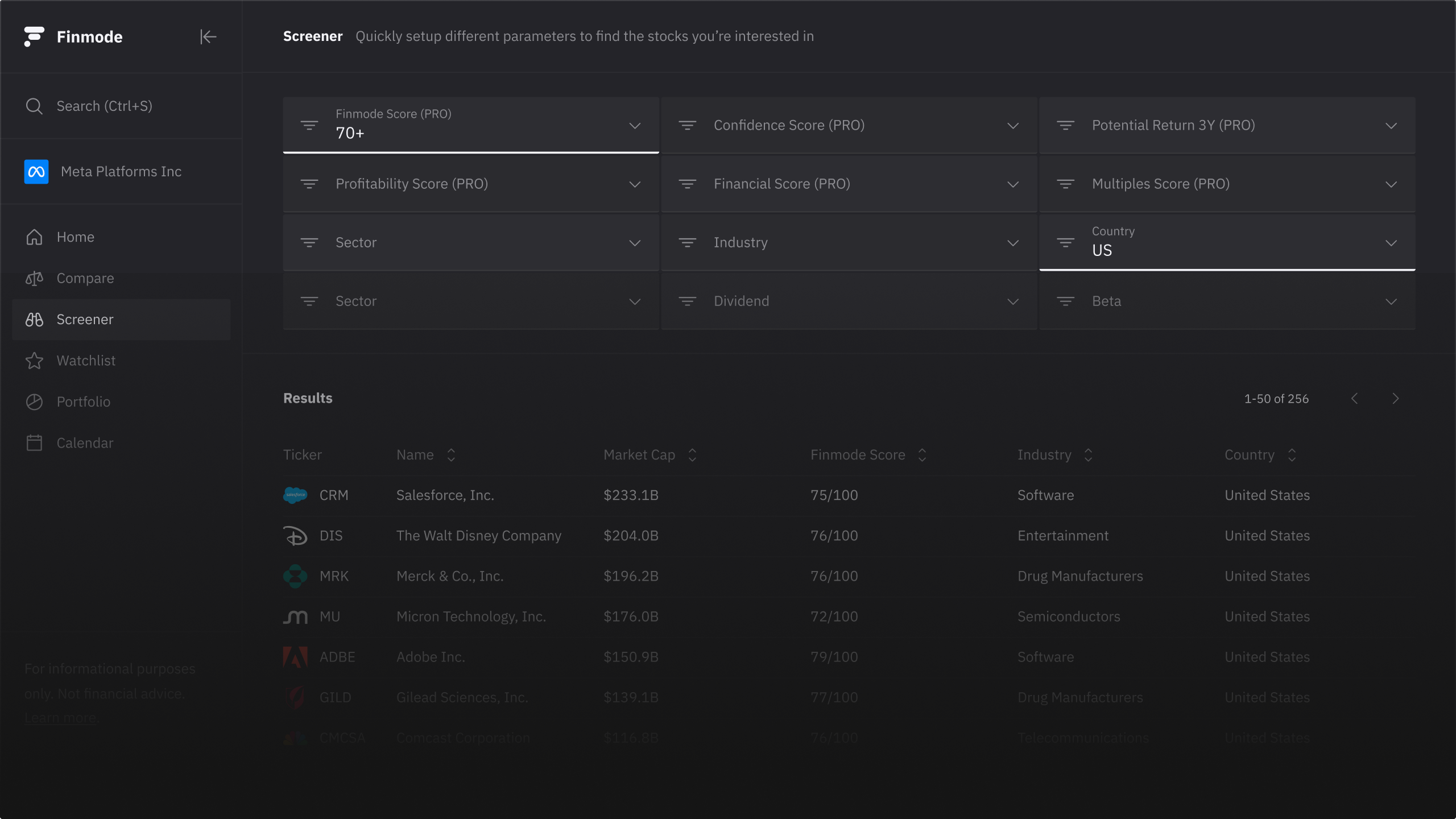Click the Disney DIS logo icon
Screen dimensions: 1456x819
(x=295, y=536)
